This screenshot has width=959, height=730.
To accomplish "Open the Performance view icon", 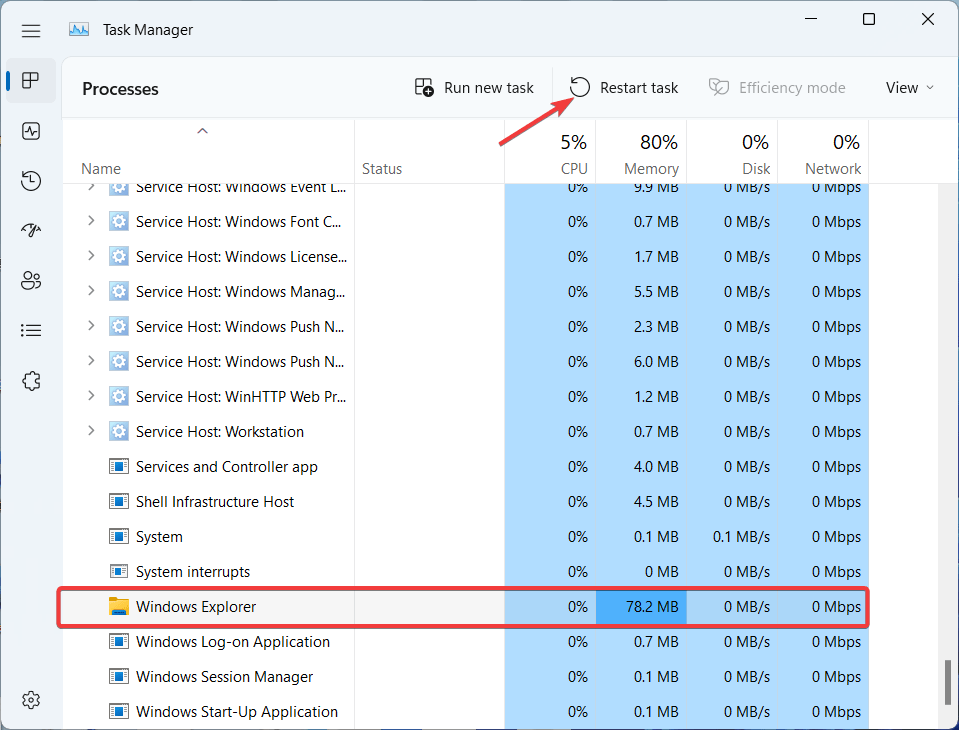I will (30, 130).
